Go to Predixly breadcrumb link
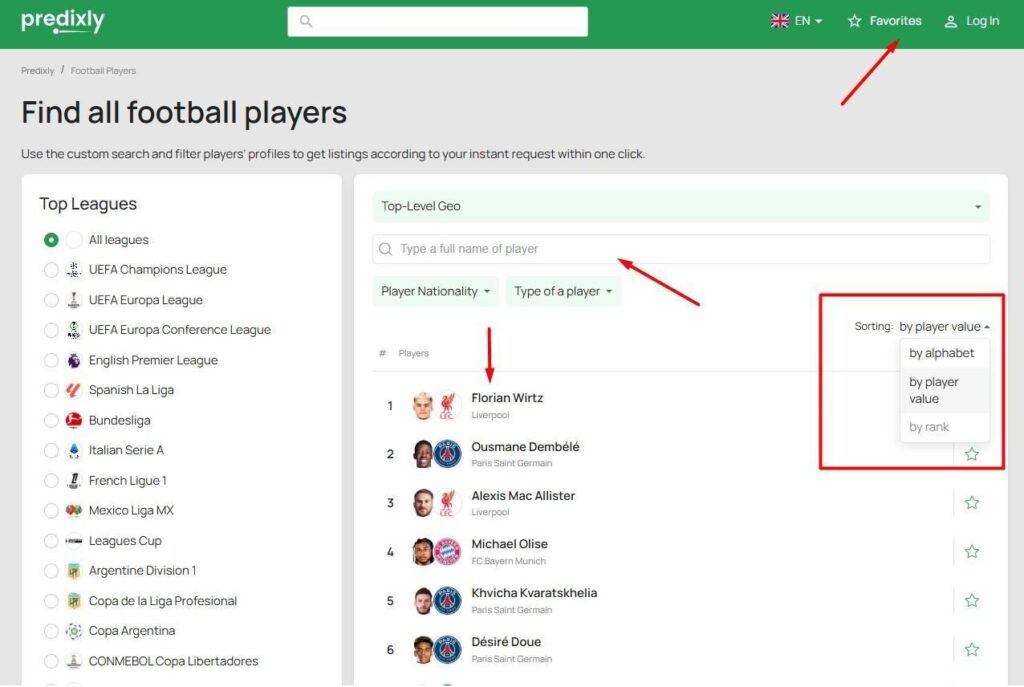The width and height of the screenshot is (1024, 687). coord(37,71)
